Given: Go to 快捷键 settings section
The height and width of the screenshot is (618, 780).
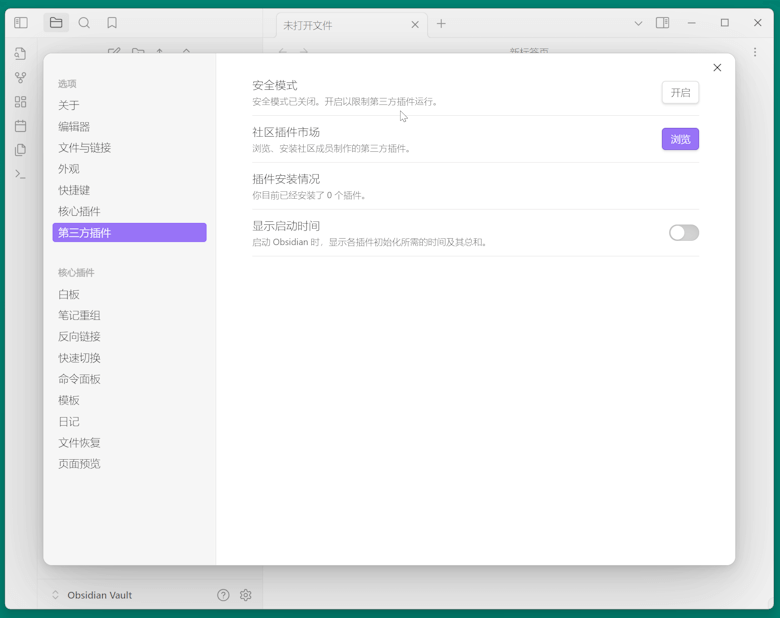Looking at the screenshot, I should pos(74,190).
